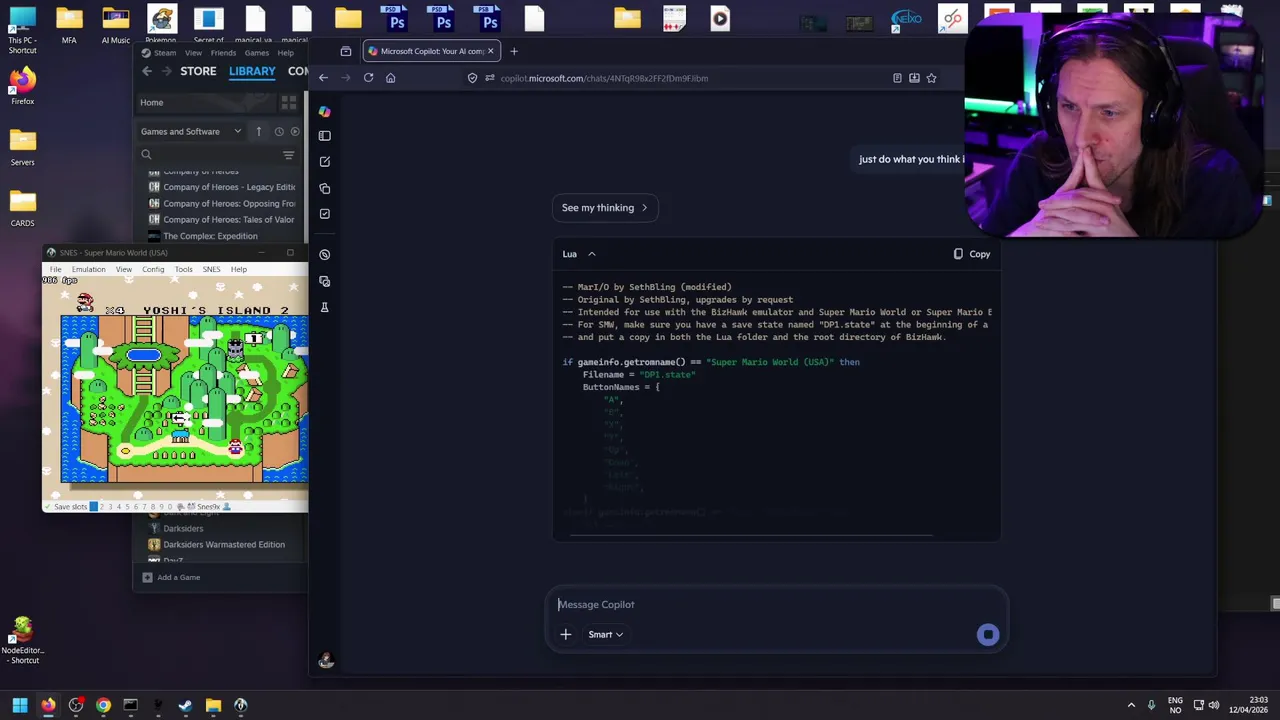This screenshot has width=1280, height=720.
Task: Click Steam back arrow
Action: (x=147, y=71)
